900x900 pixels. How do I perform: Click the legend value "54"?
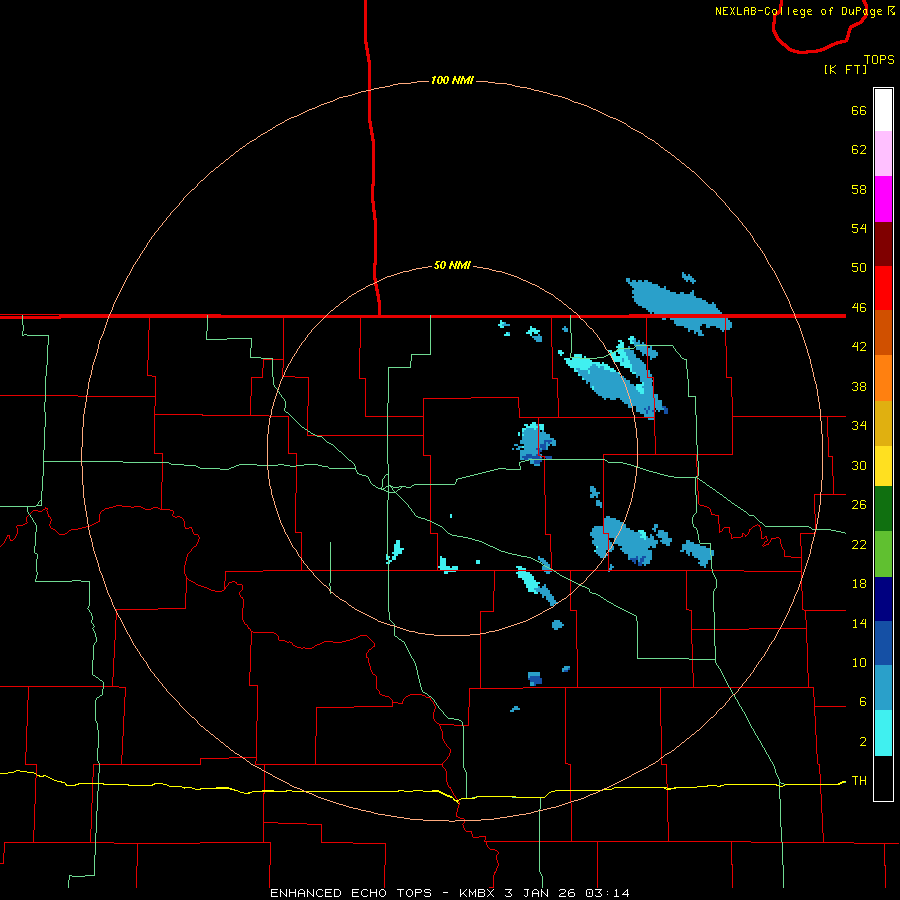pos(859,228)
